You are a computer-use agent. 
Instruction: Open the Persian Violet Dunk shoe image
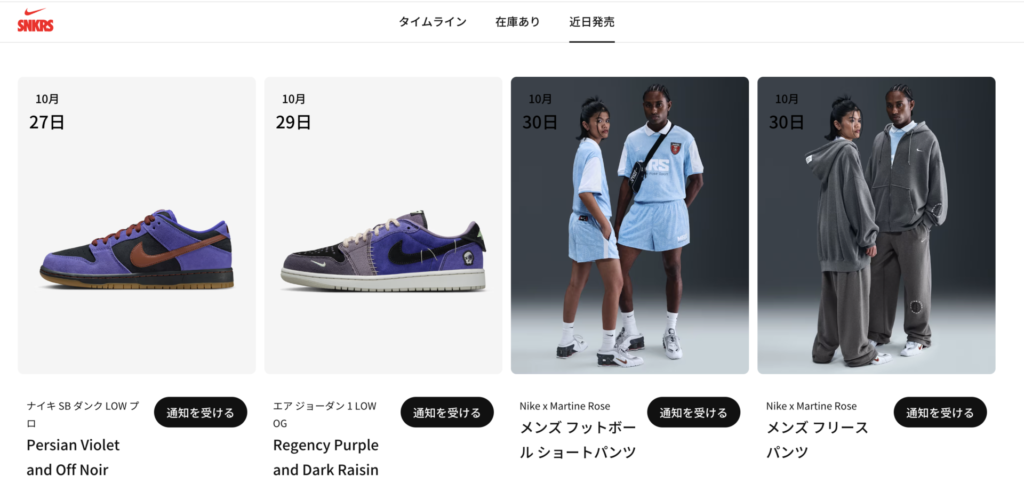pos(136,225)
